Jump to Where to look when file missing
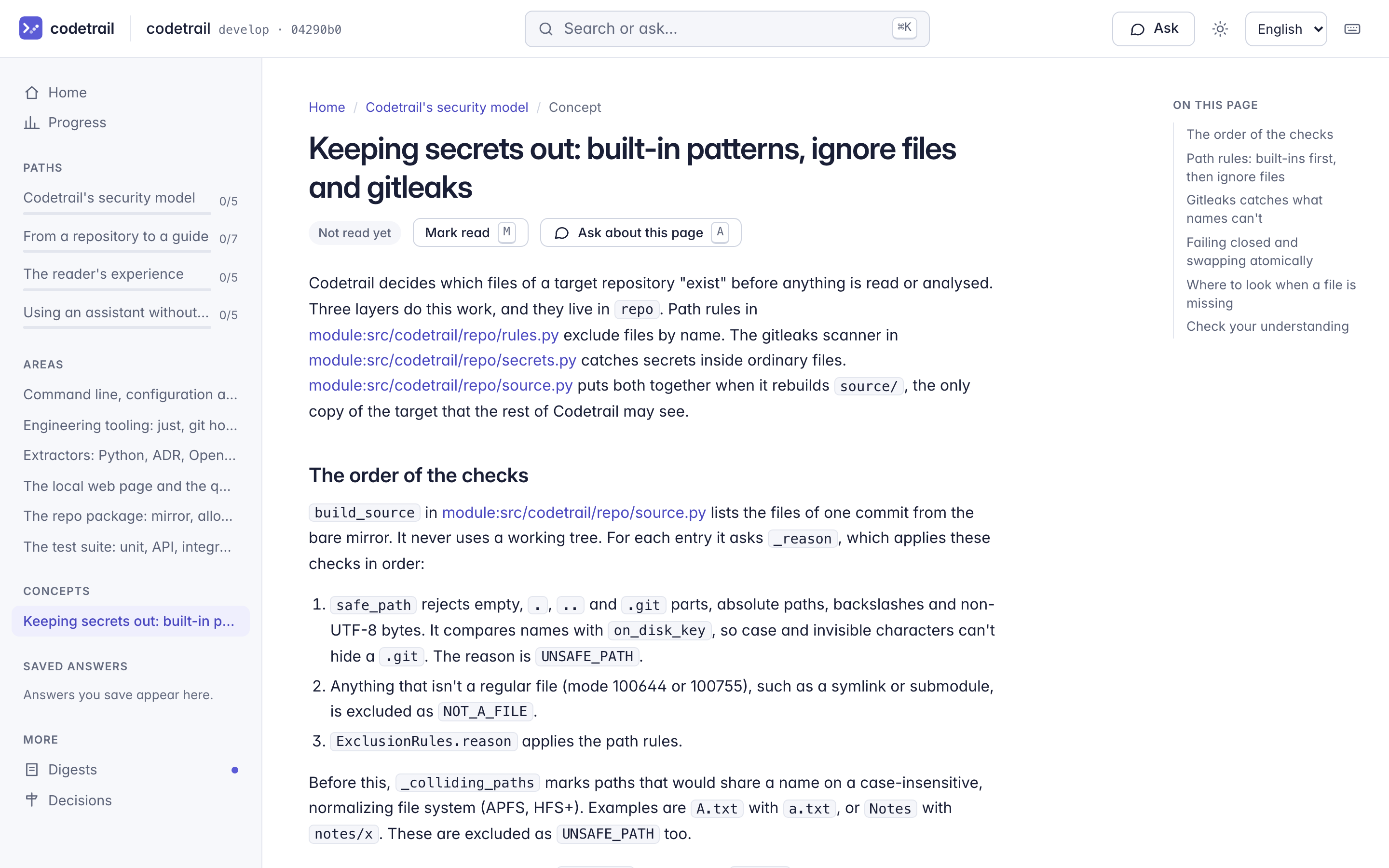This screenshot has width=1389, height=868. (x=1271, y=294)
